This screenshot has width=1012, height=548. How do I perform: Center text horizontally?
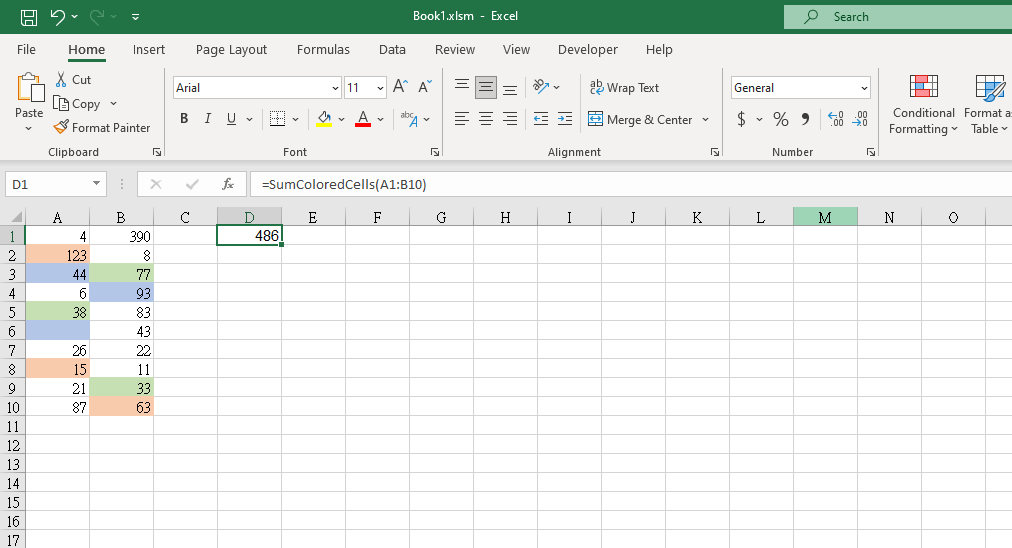(485, 119)
